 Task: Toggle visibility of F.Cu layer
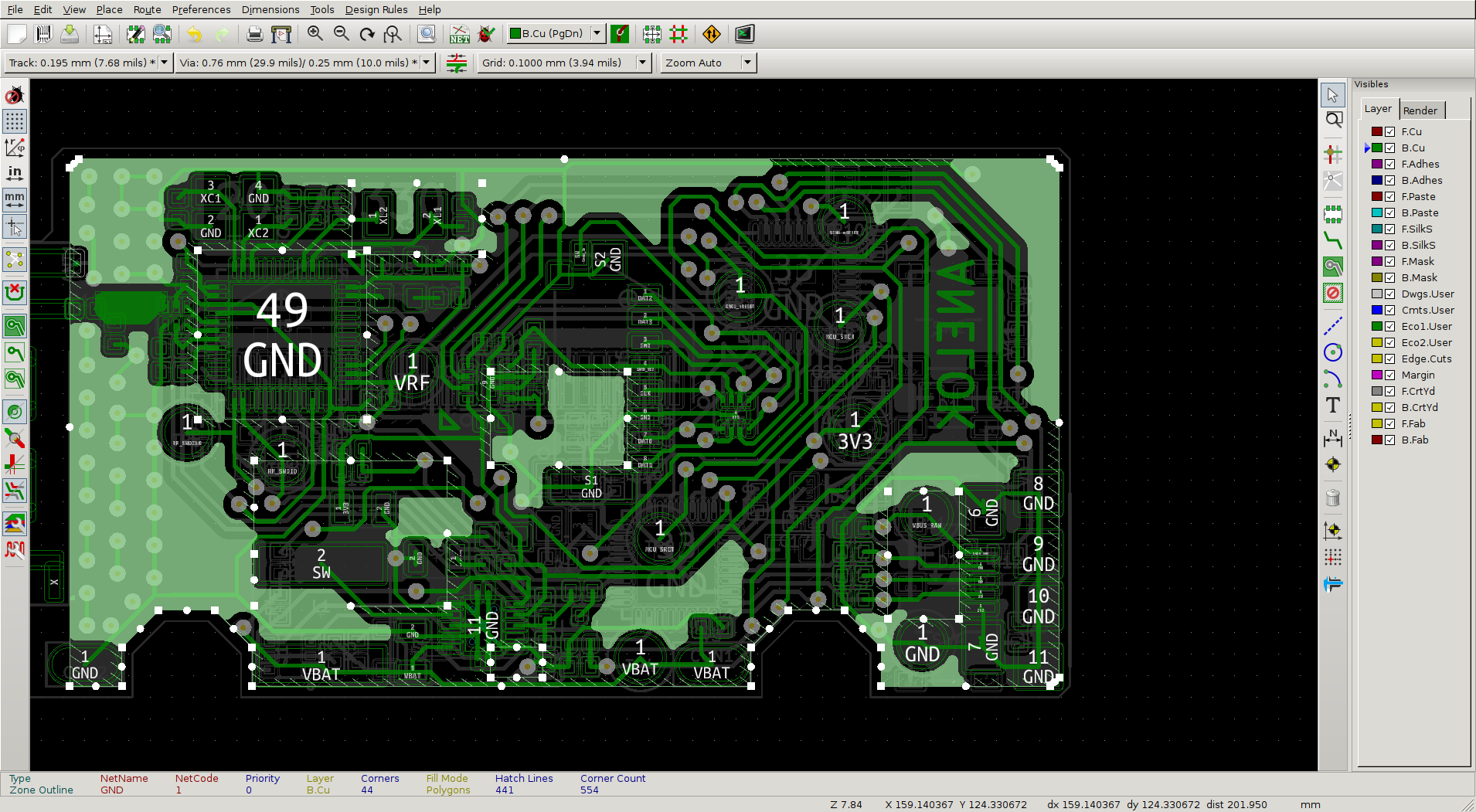coord(1390,132)
